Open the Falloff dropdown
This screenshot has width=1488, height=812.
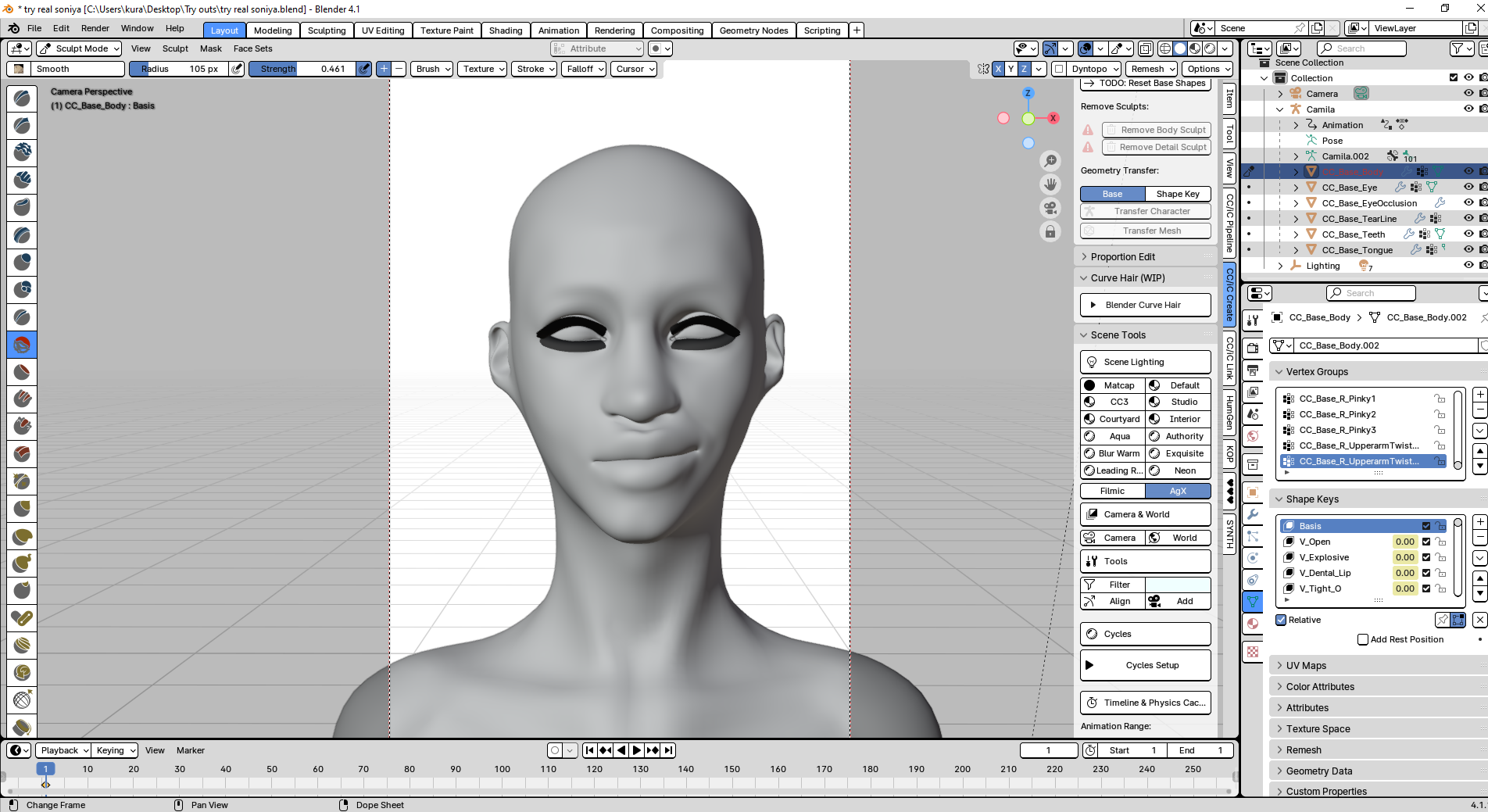[x=584, y=69]
